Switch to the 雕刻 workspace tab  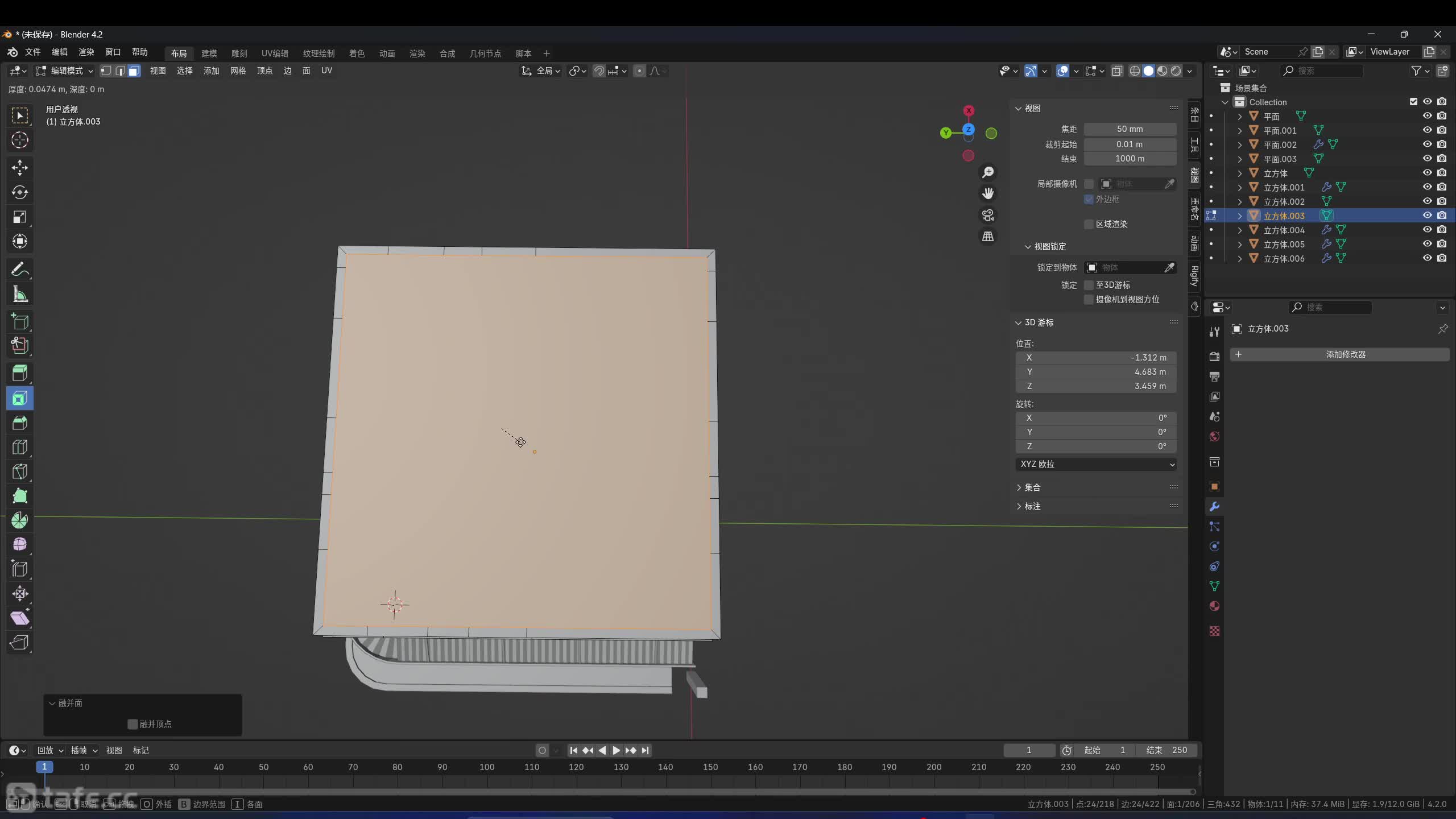pos(239,53)
